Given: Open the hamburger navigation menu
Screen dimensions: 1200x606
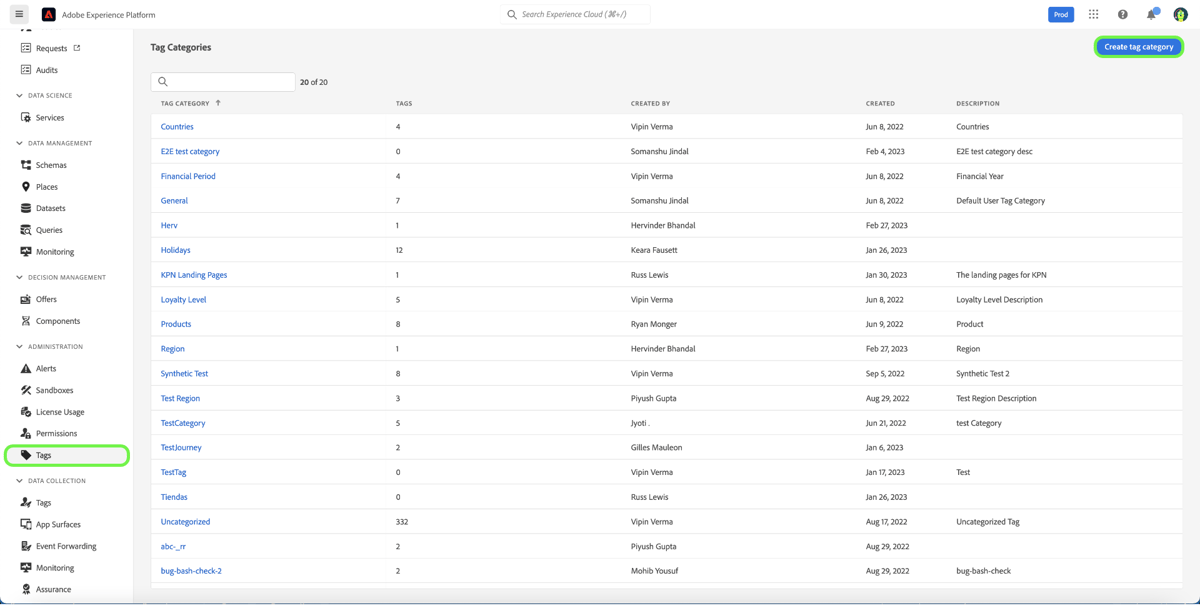Looking at the screenshot, I should click(19, 14).
